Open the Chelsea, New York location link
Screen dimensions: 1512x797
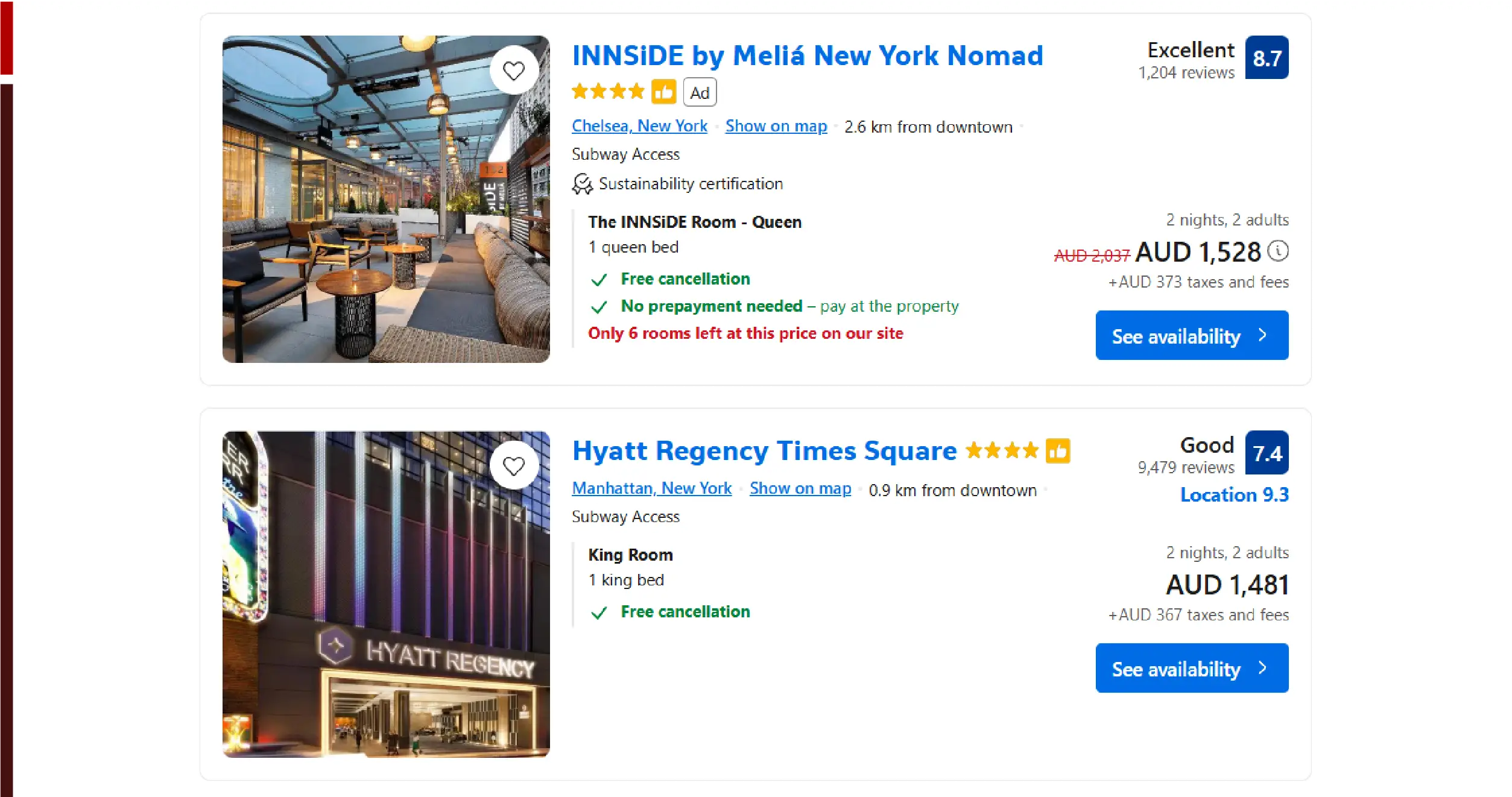coord(639,126)
